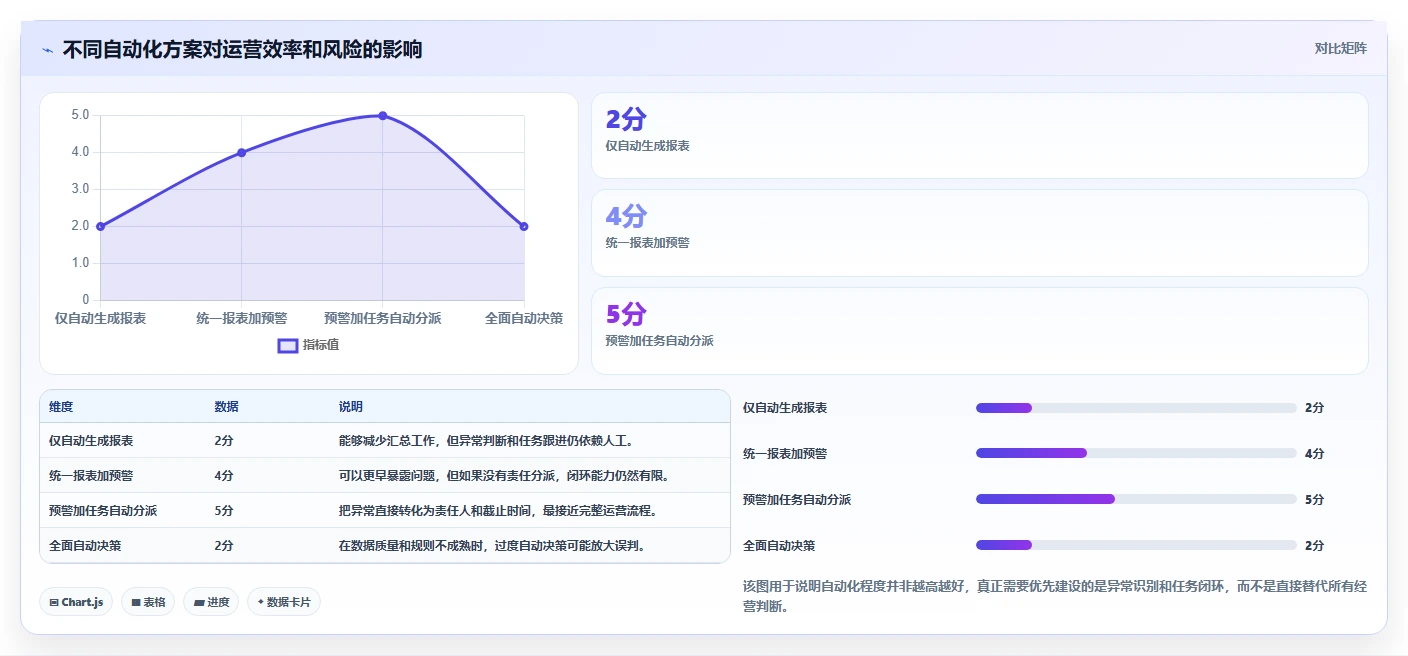Viewport: 1408px width, 656px height.
Task: Click the 预警加任务自动分派 cell in the table
Action: (x=103, y=511)
